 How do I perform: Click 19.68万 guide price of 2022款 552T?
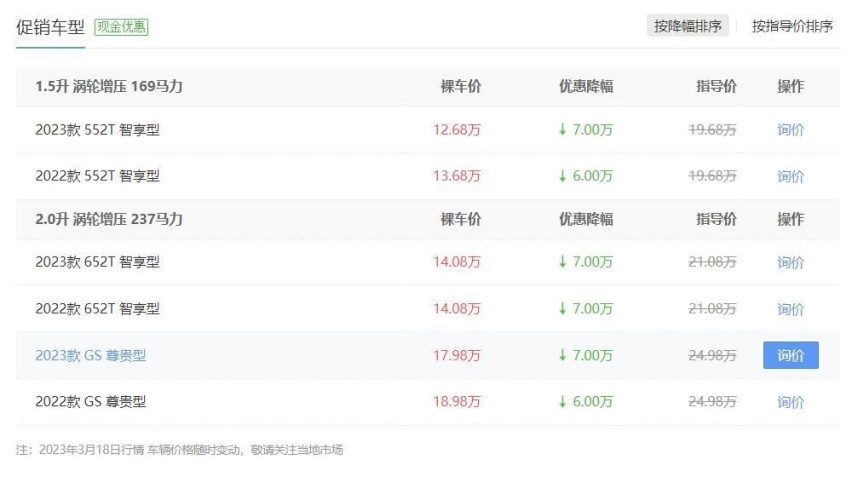[712, 176]
